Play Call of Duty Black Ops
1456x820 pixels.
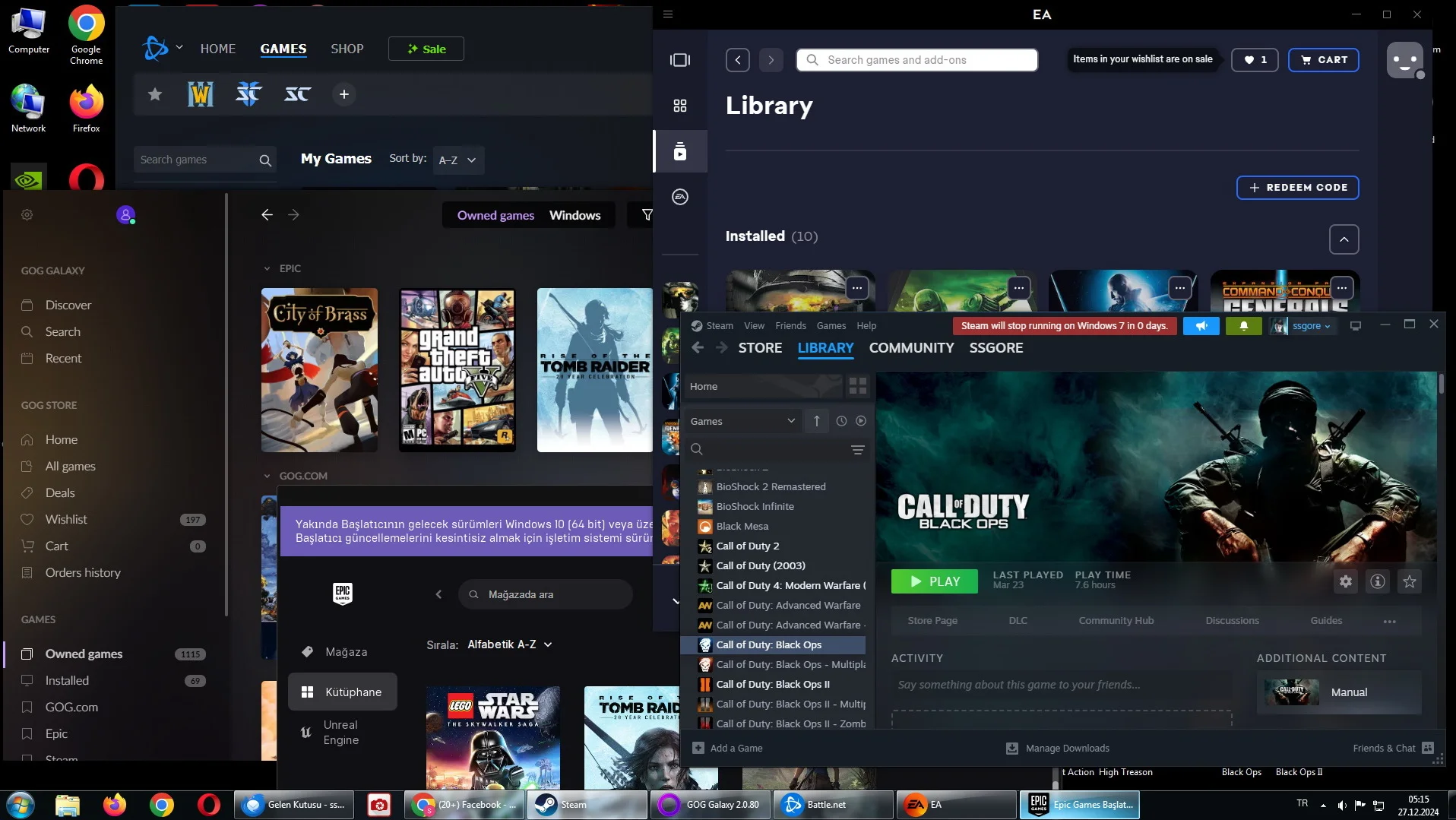click(x=935, y=581)
